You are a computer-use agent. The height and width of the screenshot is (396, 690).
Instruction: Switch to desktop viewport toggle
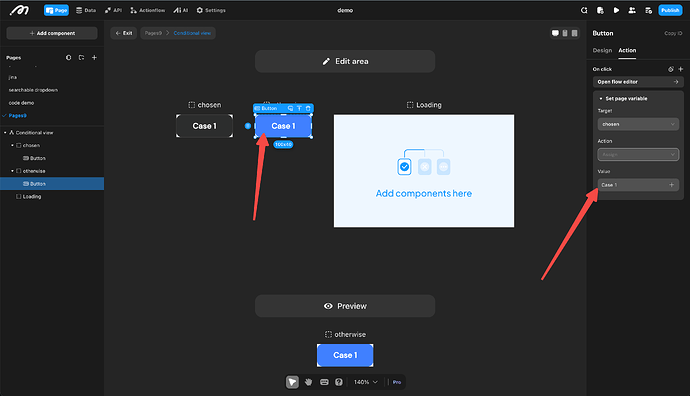point(555,33)
